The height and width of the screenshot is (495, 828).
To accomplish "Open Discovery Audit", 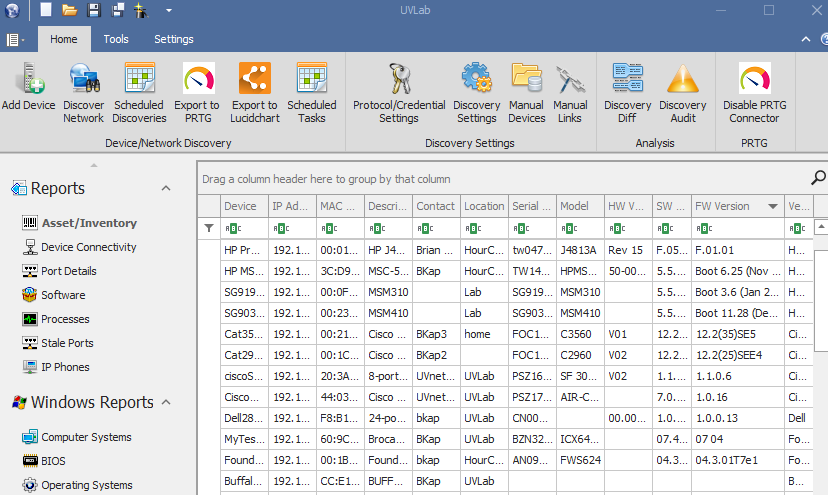I will click(683, 93).
